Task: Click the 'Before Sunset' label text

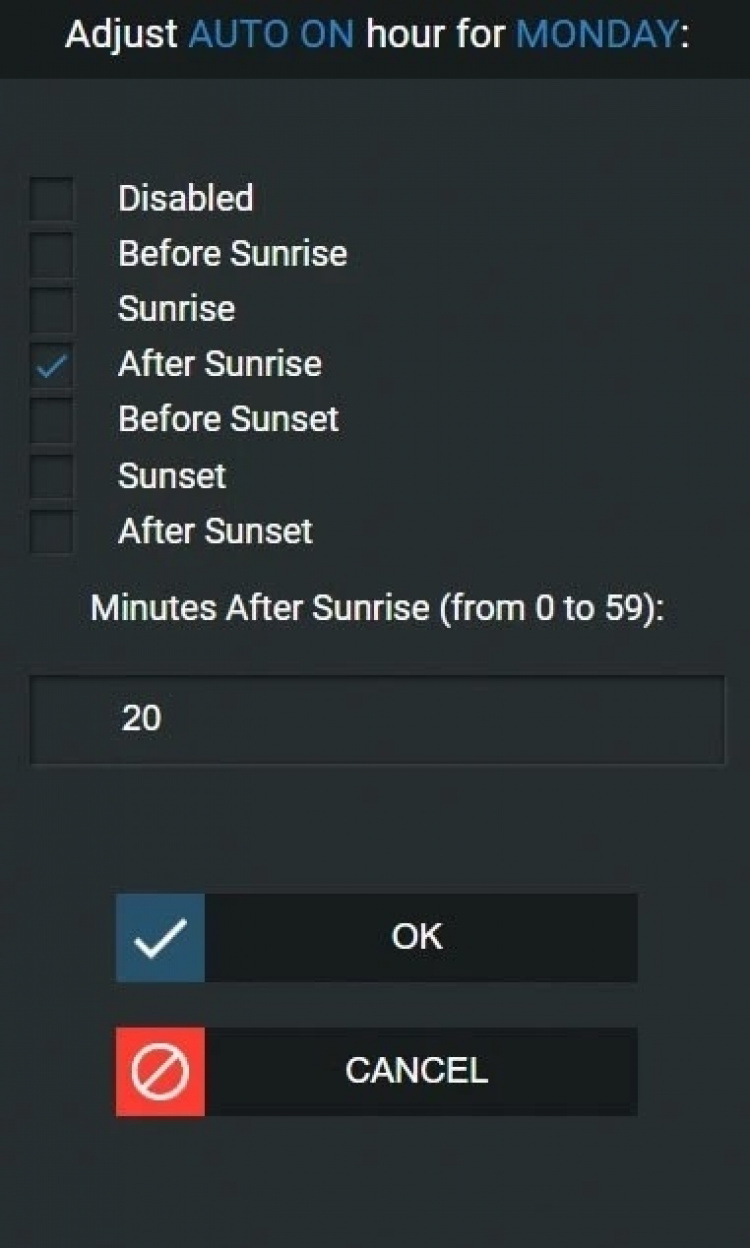Action: 228,419
